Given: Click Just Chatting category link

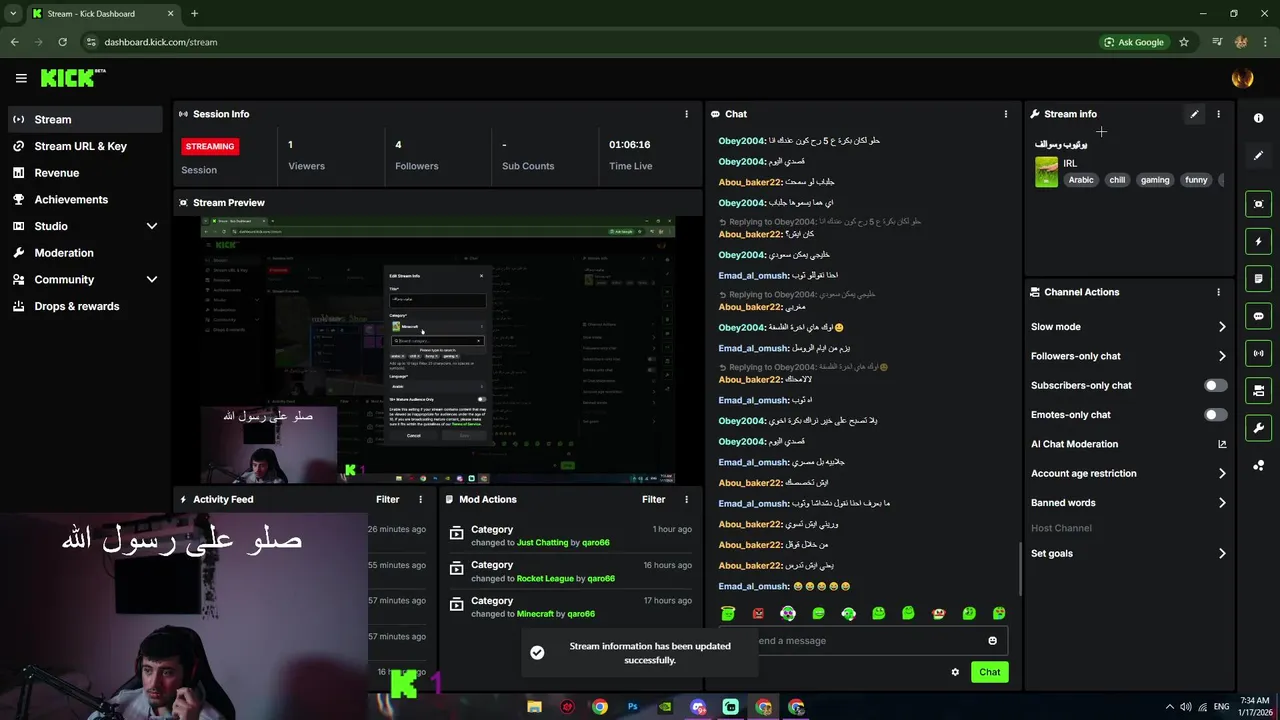Looking at the screenshot, I should (x=542, y=543).
